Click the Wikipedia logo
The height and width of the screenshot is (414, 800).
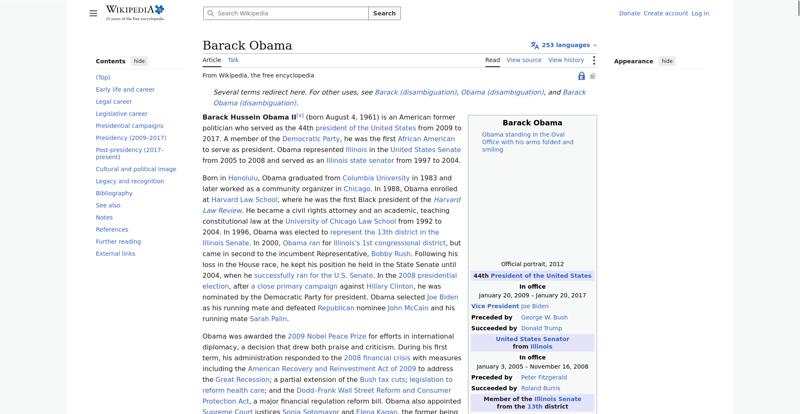[x=135, y=13]
